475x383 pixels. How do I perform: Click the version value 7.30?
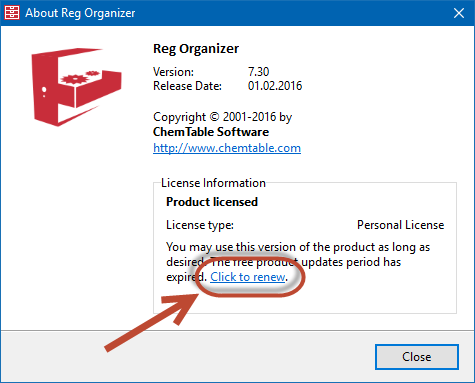(258, 72)
